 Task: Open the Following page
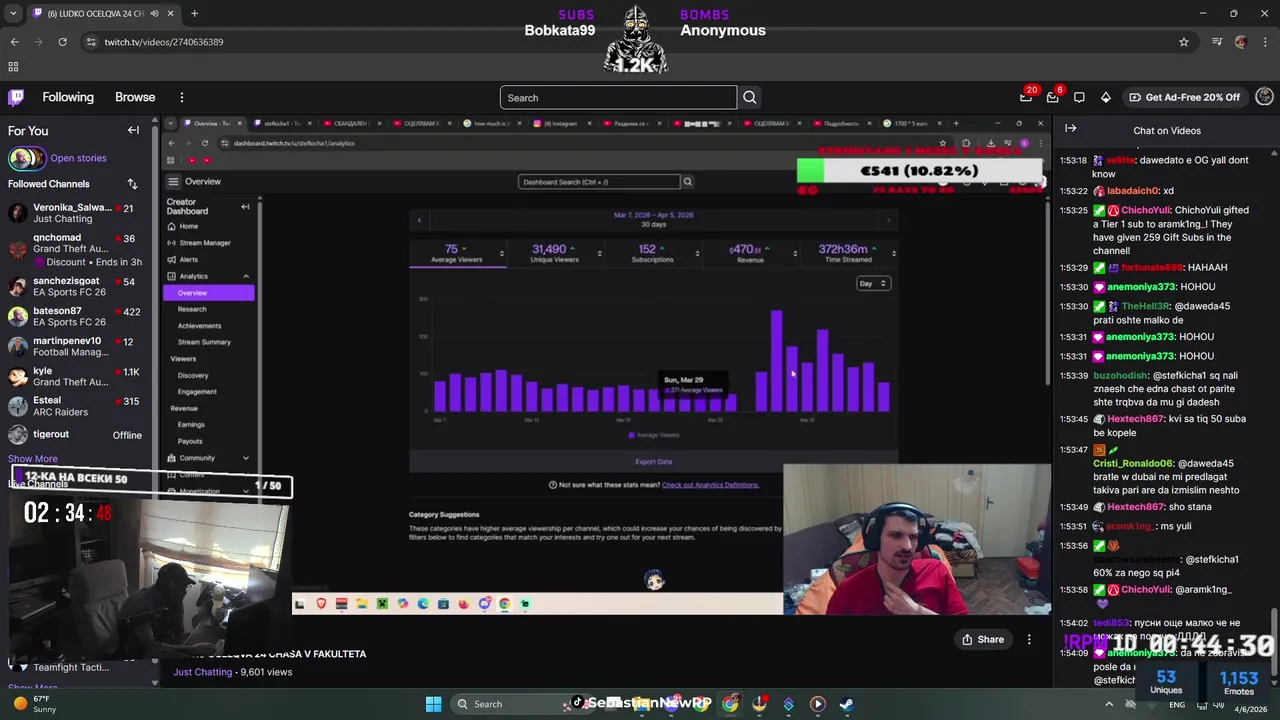click(x=68, y=97)
